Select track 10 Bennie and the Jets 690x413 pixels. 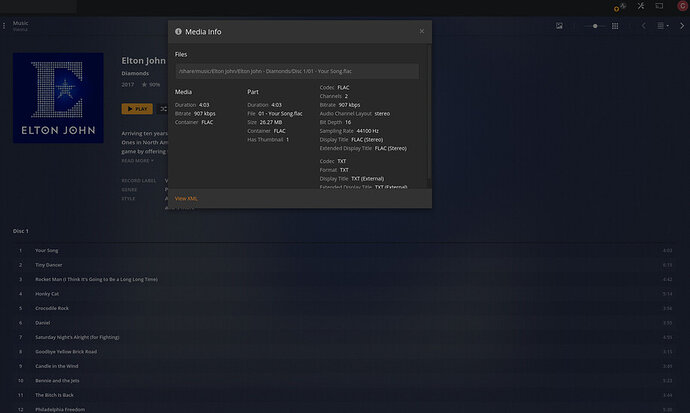coord(342,380)
